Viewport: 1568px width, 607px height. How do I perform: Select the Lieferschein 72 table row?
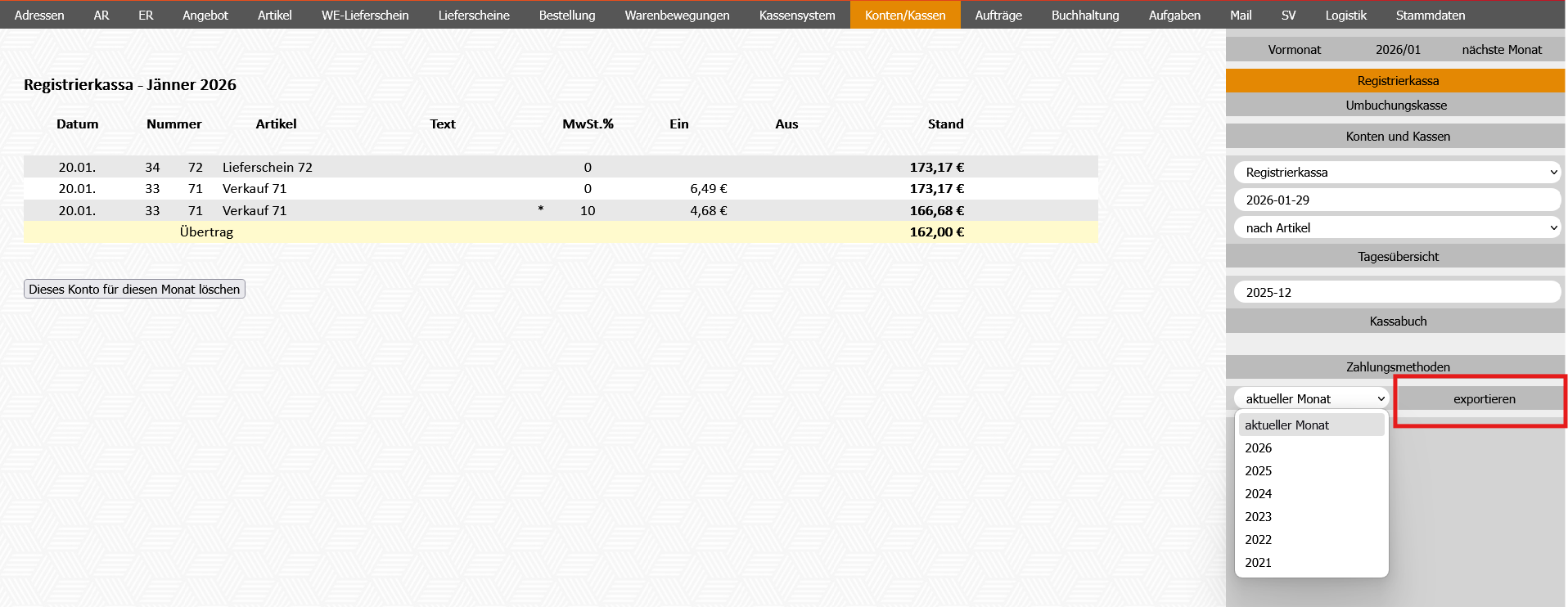[267, 168]
